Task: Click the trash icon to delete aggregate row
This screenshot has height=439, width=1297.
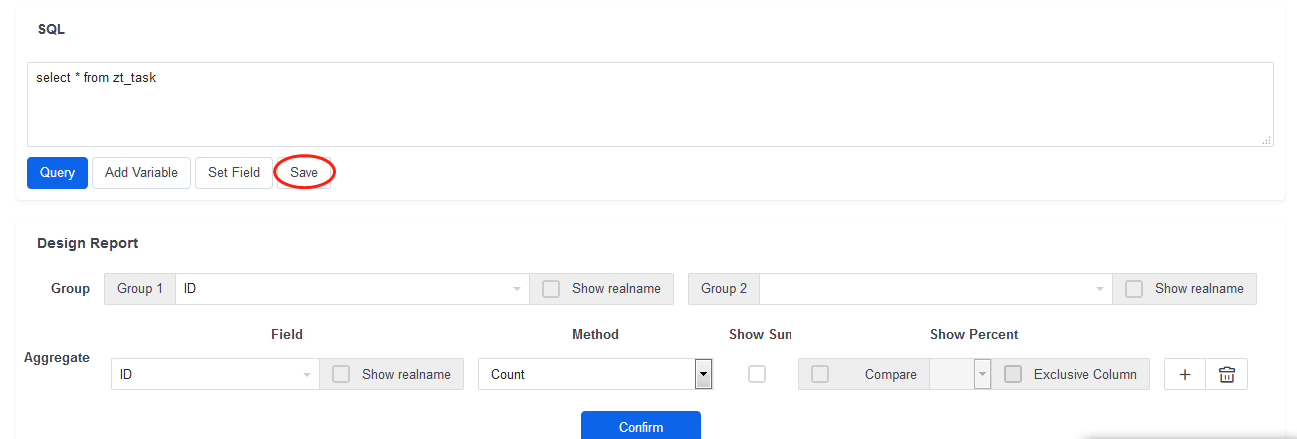Action: (x=1227, y=374)
